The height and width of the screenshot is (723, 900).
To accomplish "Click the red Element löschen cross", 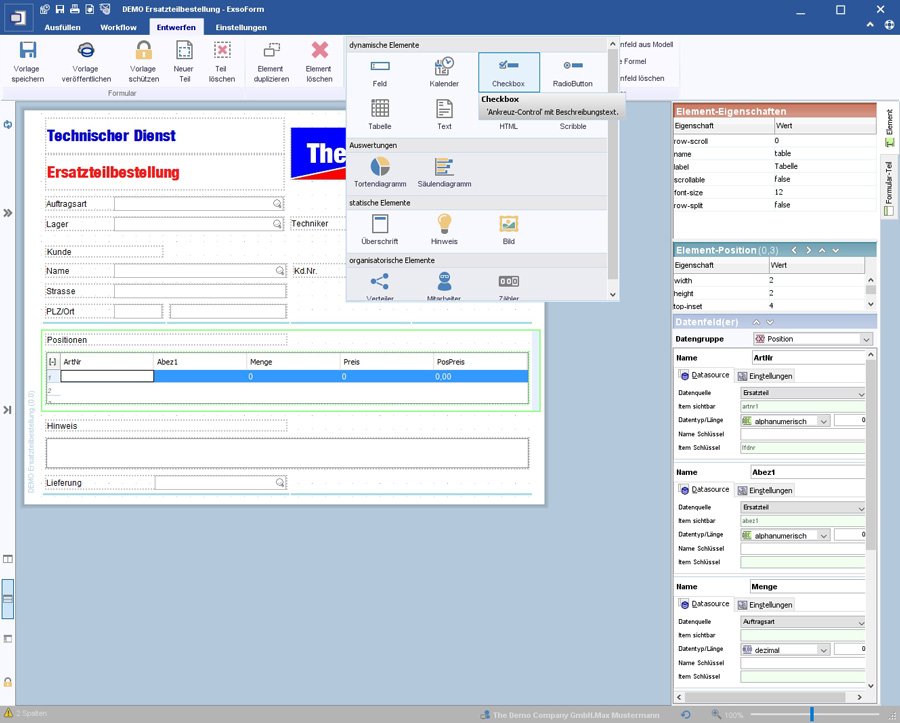I will (x=320, y=50).
